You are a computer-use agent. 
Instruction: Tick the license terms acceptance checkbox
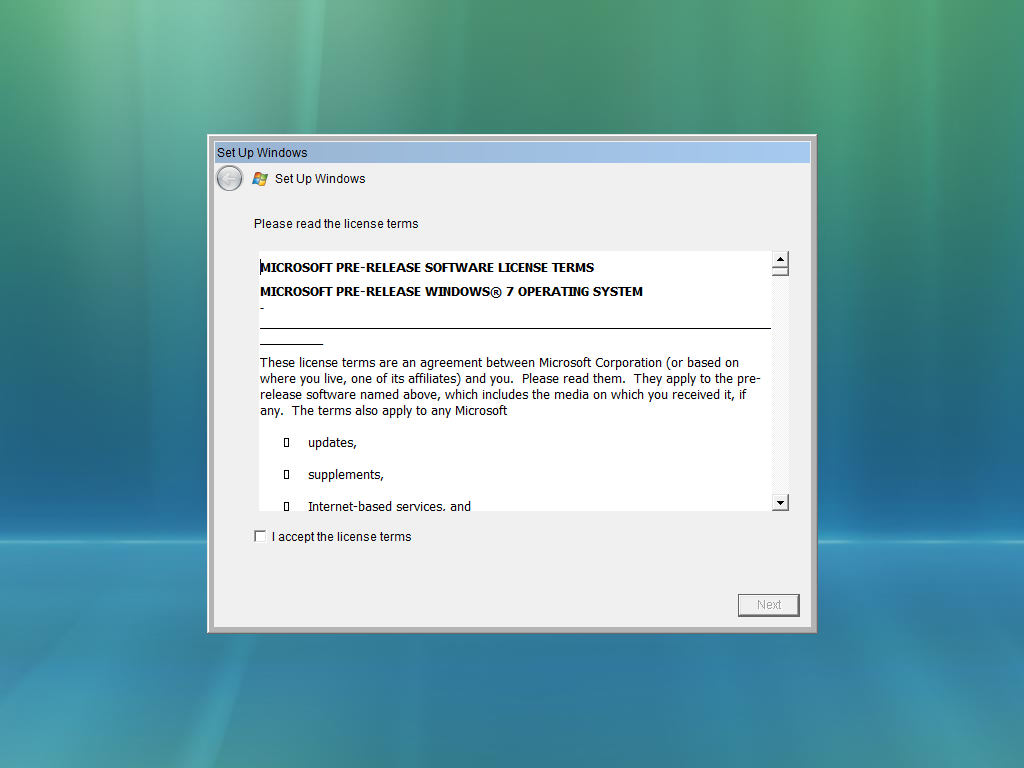260,537
